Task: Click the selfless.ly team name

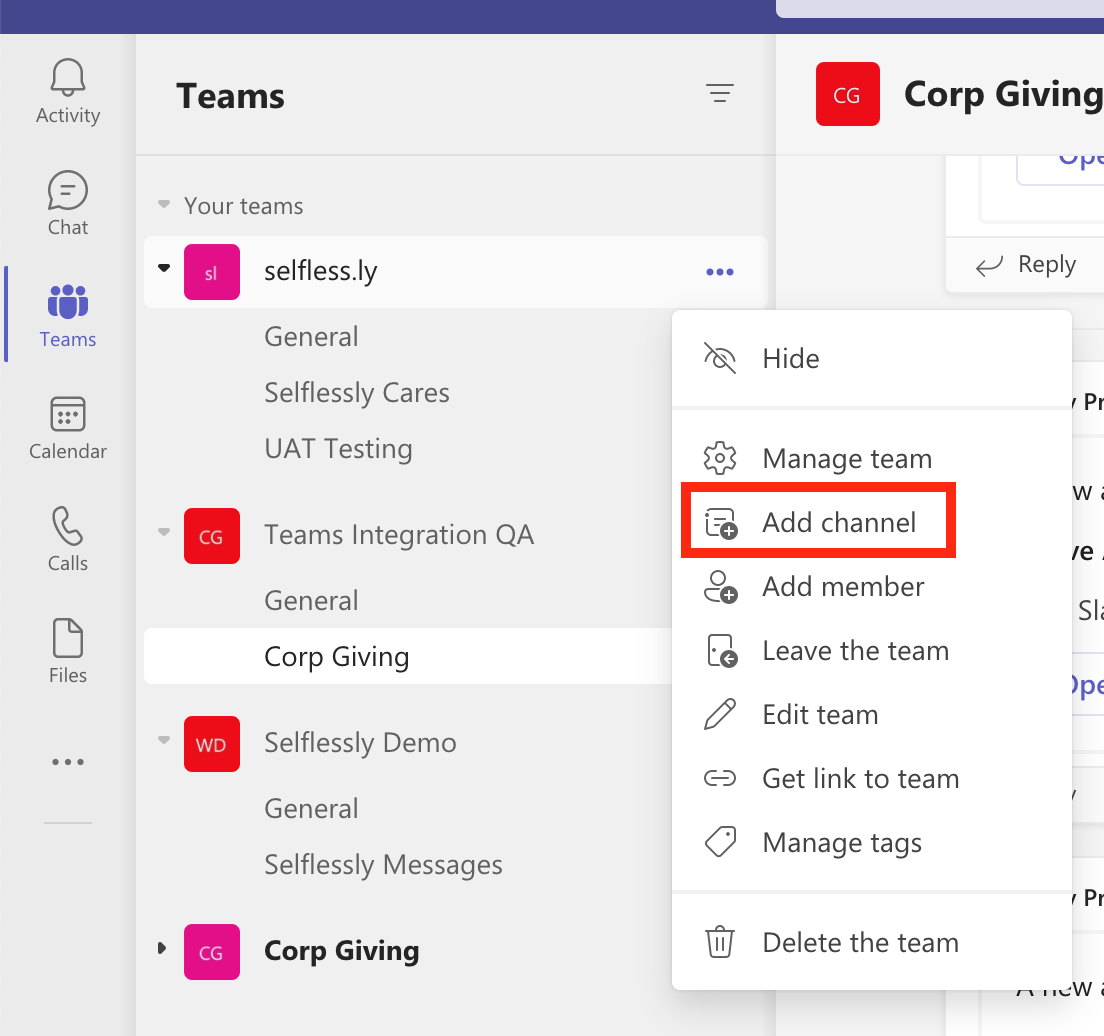Action: pyautogui.click(x=321, y=271)
